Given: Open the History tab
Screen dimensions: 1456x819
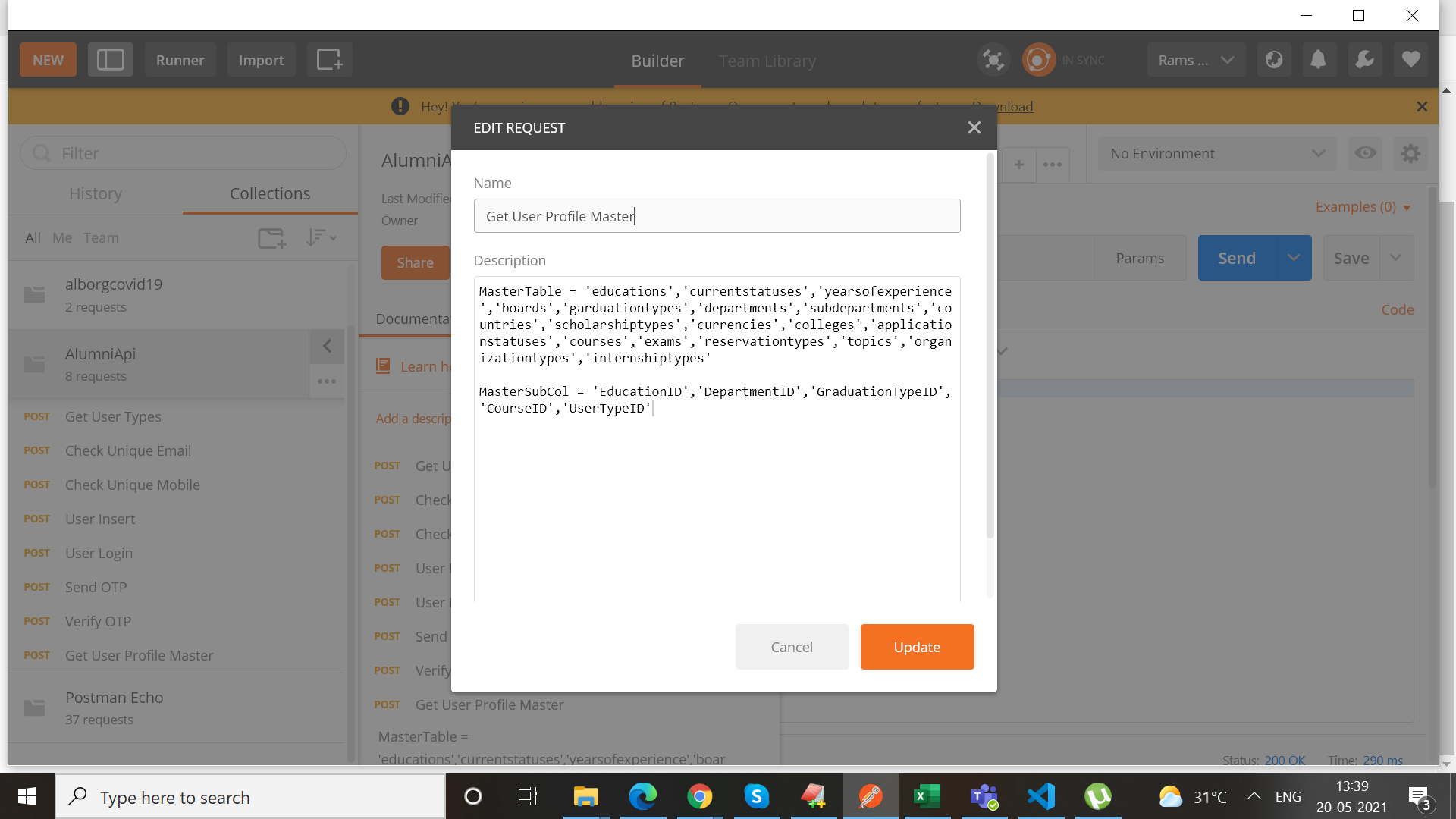Looking at the screenshot, I should 96,193.
